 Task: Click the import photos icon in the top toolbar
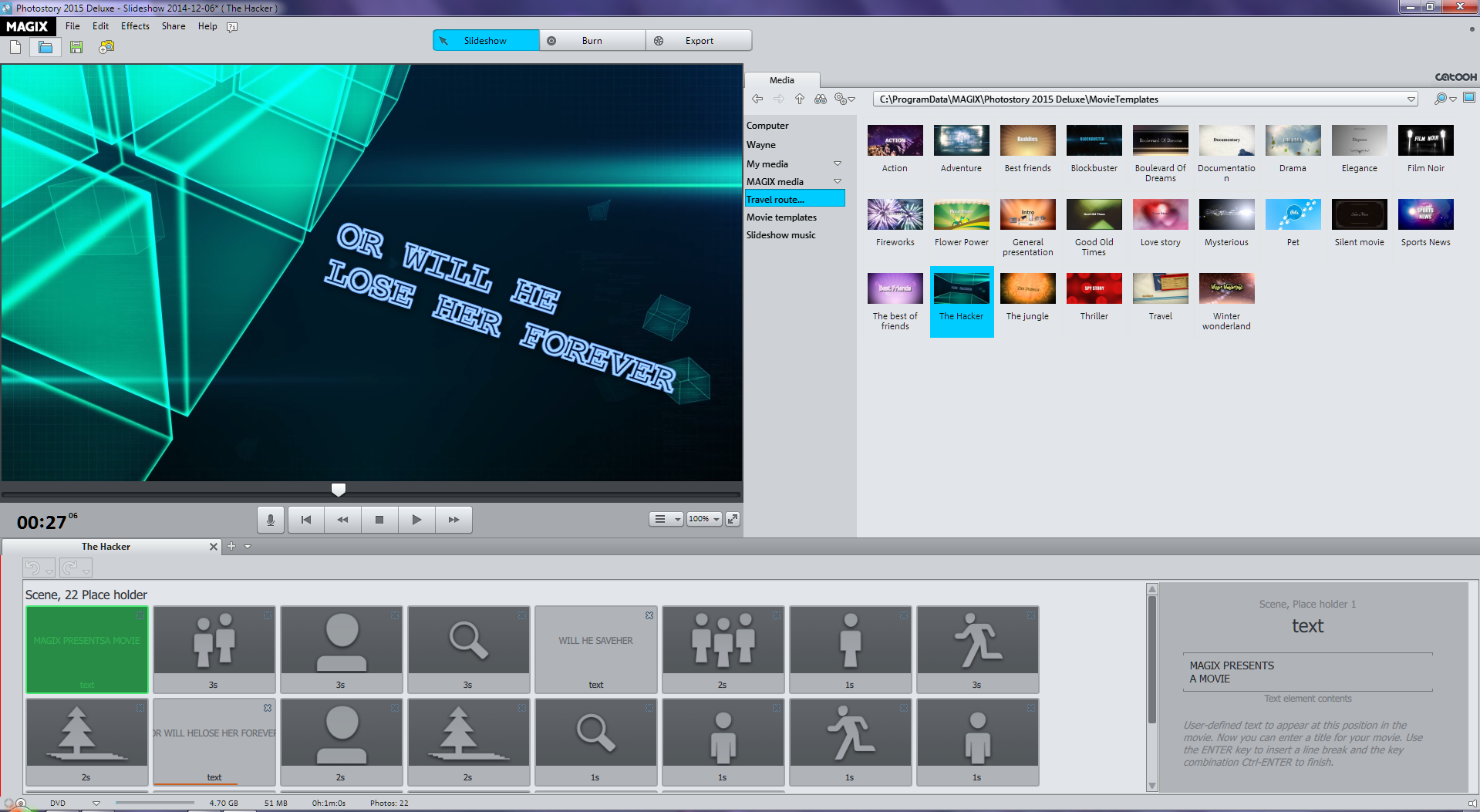tap(106, 48)
